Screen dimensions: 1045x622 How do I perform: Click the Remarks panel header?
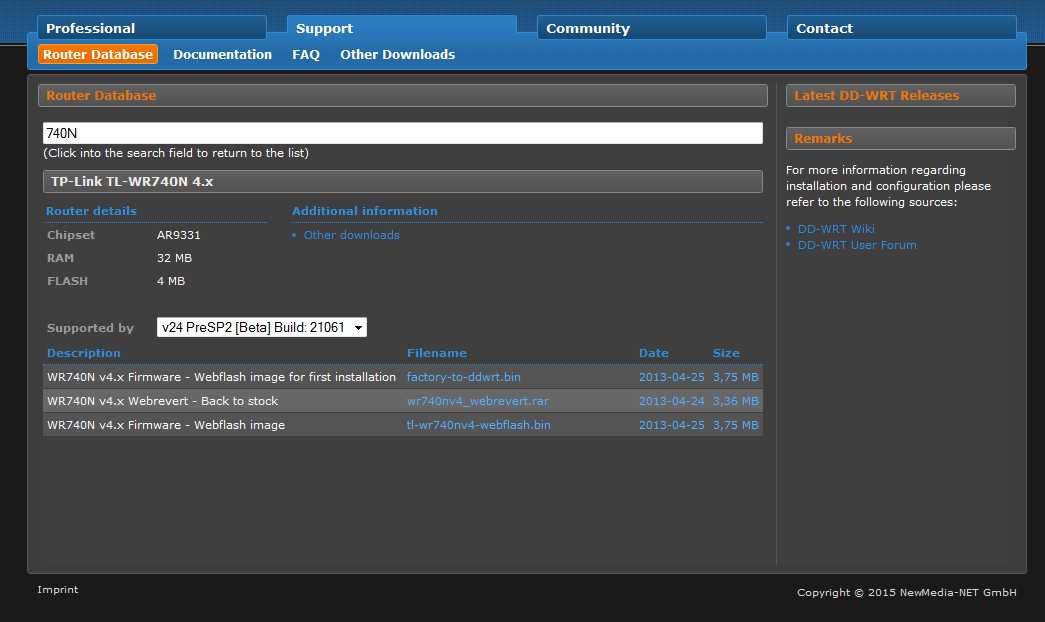[x=901, y=139]
